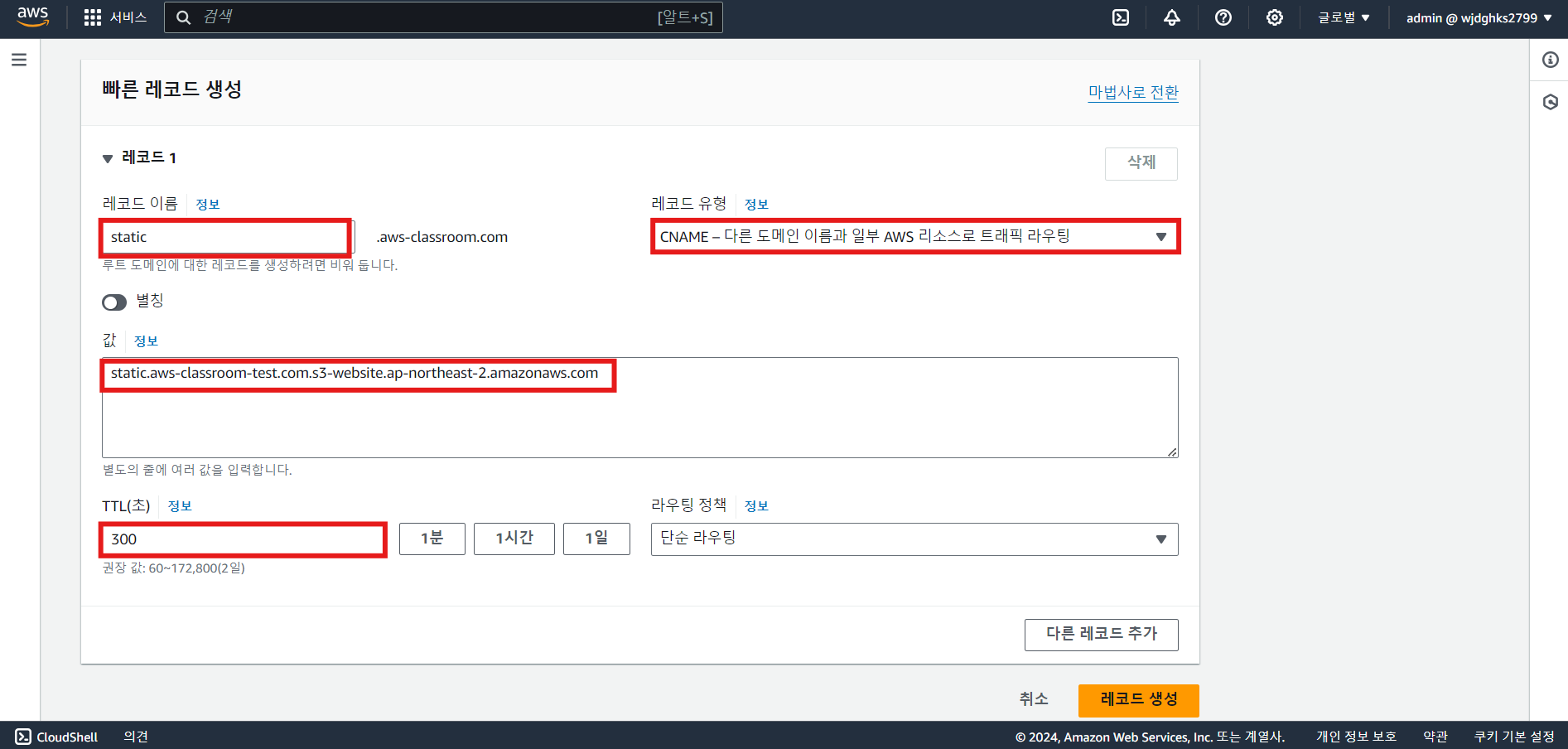Open the 글로벌 region dropdown
The height and width of the screenshot is (749, 1568).
1344,17
